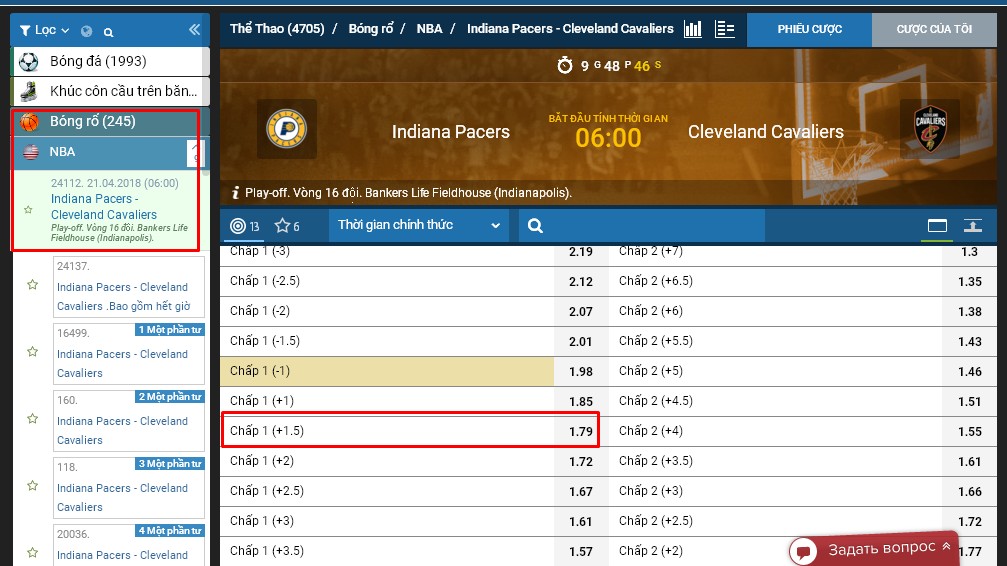Click the sidebar search magnifier icon
This screenshot has height=566, width=1007.
click(x=109, y=31)
